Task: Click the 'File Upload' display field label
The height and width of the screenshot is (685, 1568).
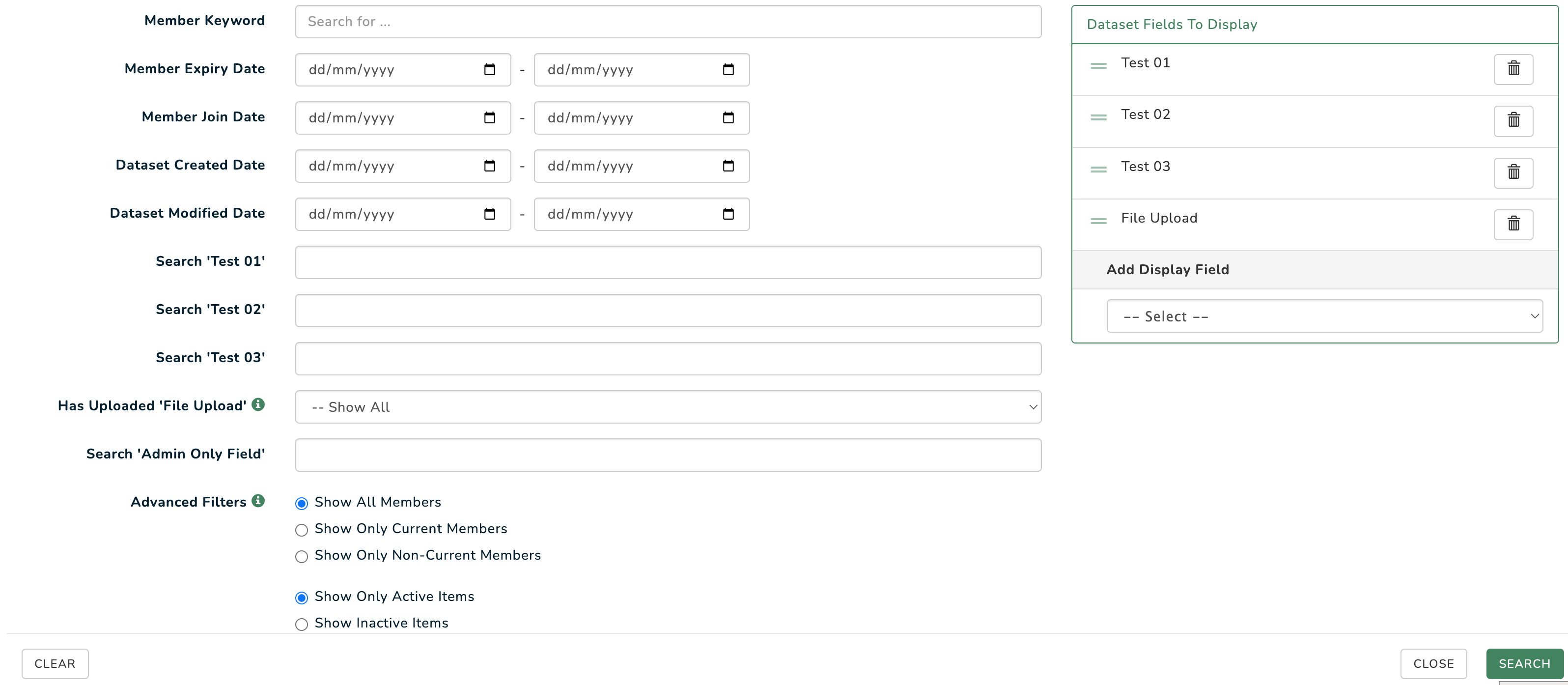Action: [x=1159, y=218]
